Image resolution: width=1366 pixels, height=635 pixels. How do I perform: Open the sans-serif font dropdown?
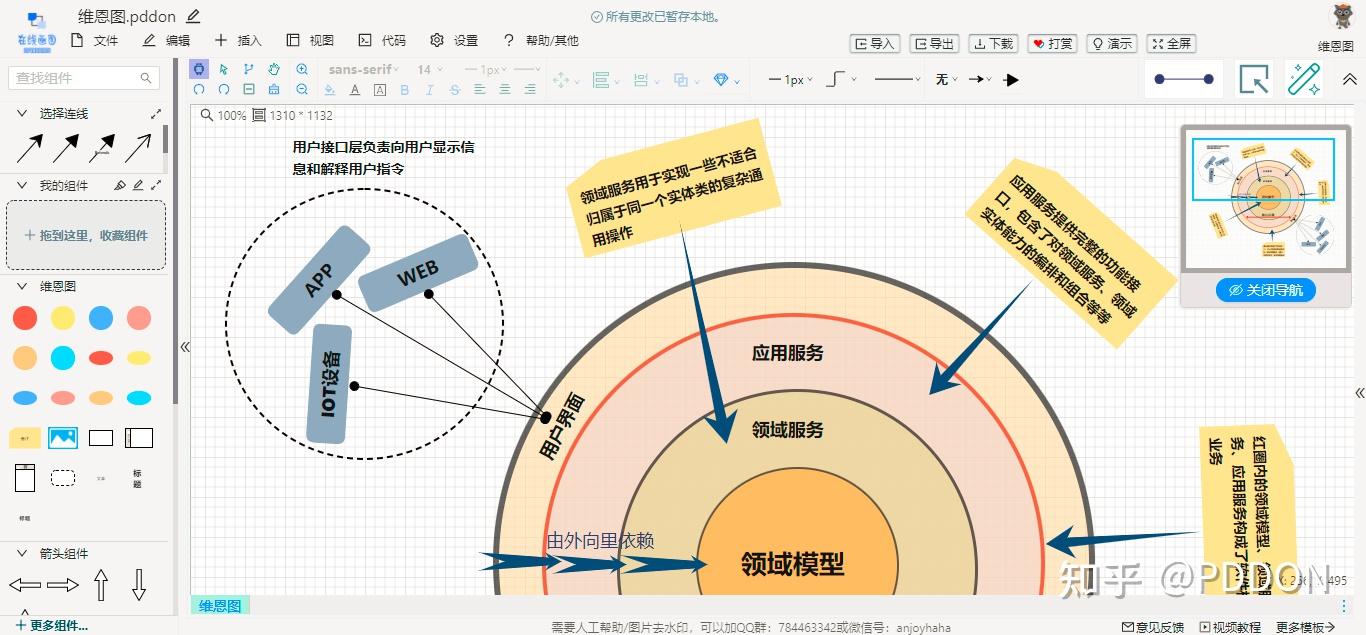364,69
